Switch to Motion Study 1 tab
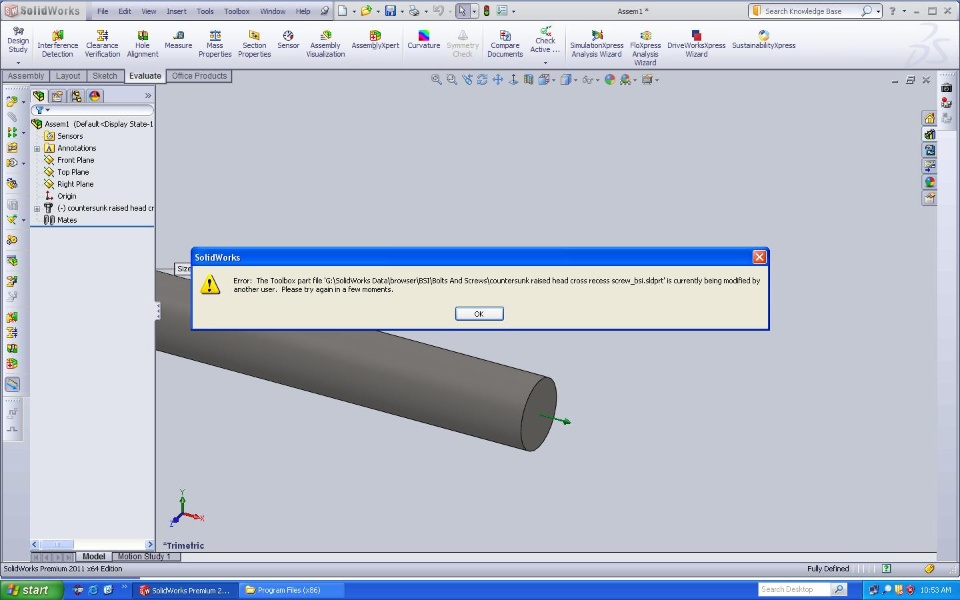The height and width of the screenshot is (600, 960). 144,557
